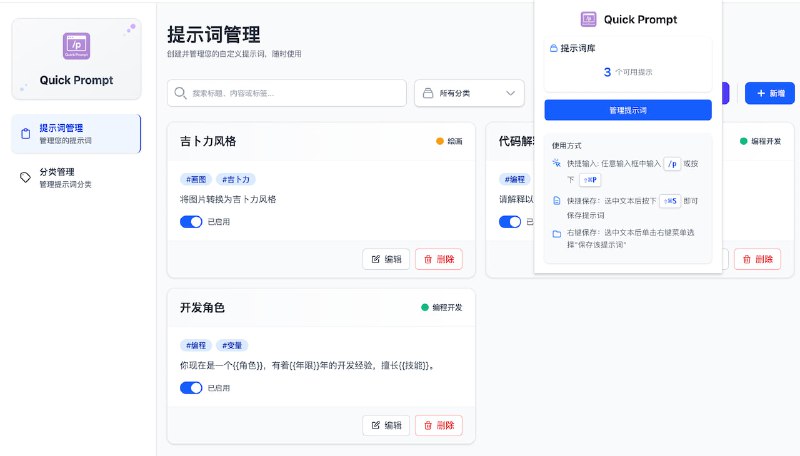The image size is (800, 456).
Task: Click the Quick Prompt logo in popup
Action: pyautogui.click(x=590, y=19)
